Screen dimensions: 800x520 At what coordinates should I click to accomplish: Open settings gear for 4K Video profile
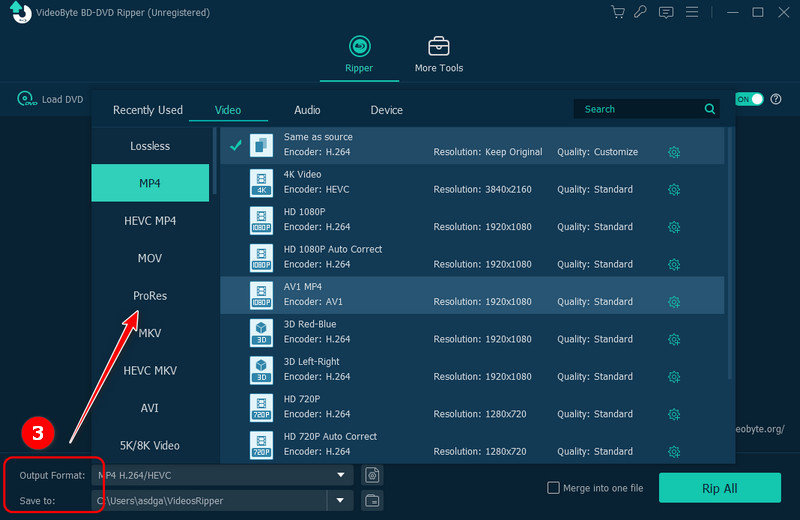[674, 189]
